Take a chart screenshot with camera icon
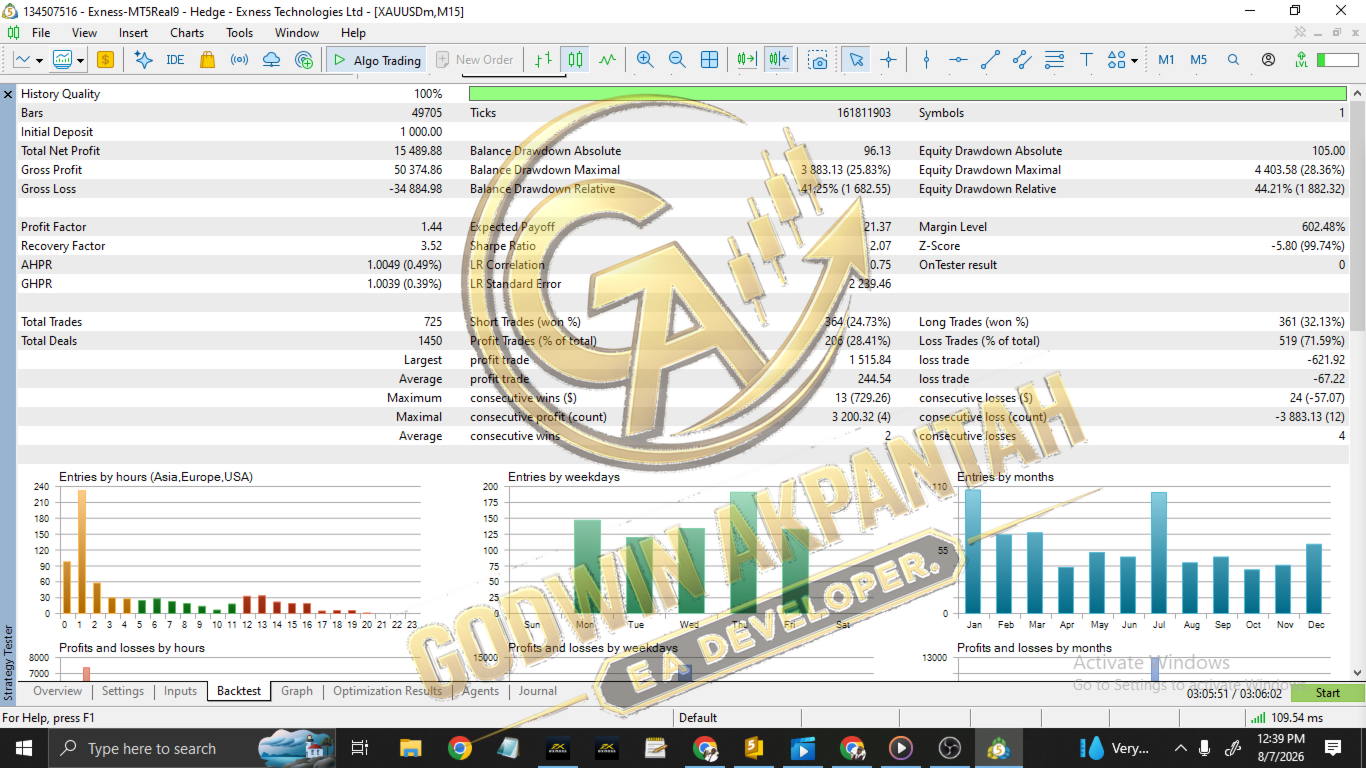 pos(819,60)
